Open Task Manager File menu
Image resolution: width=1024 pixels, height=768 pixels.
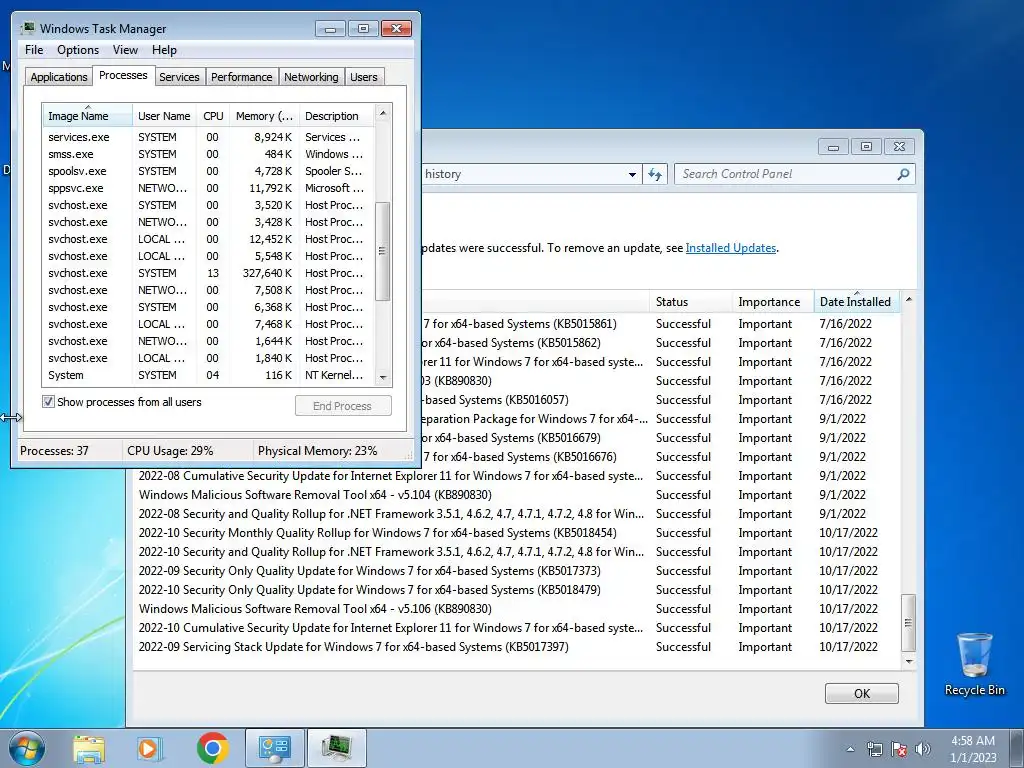point(34,50)
